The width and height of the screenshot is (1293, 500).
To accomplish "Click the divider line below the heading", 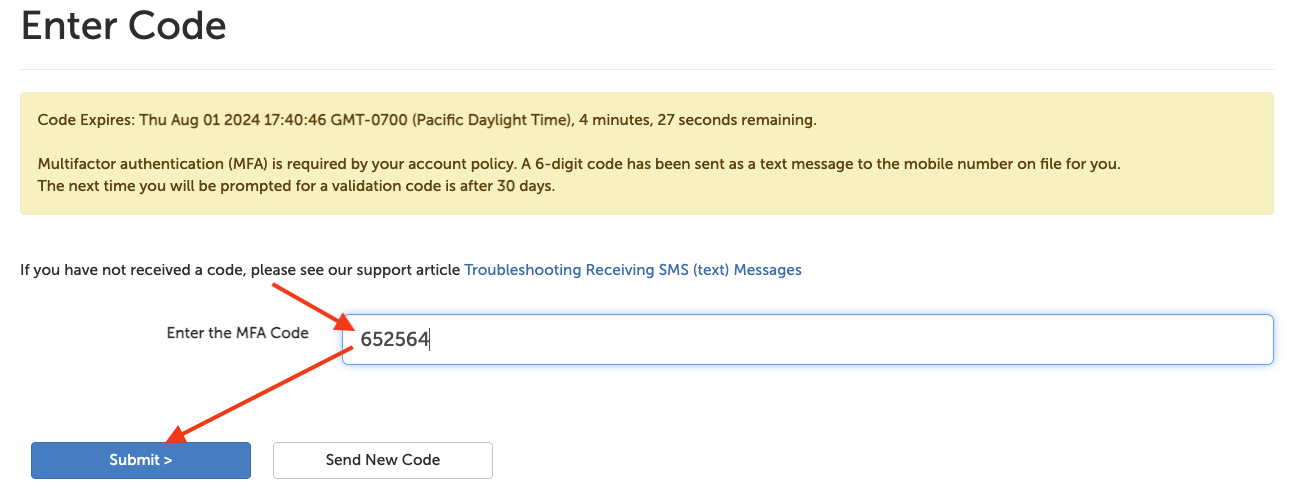I will coord(646,69).
